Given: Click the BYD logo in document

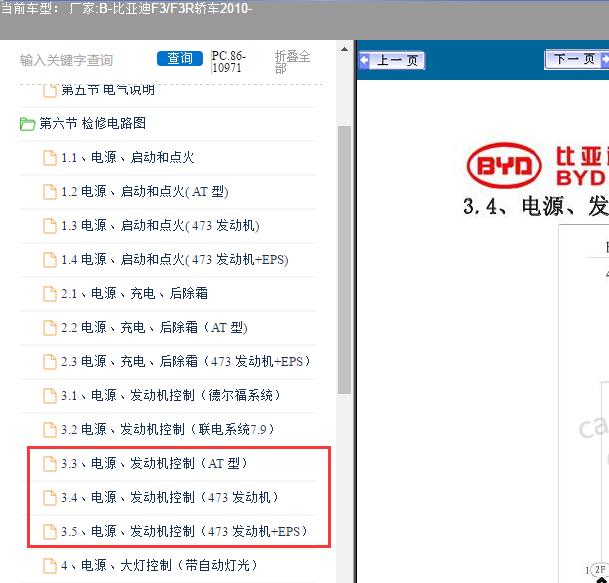Looking at the screenshot, I should [x=504, y=166].
